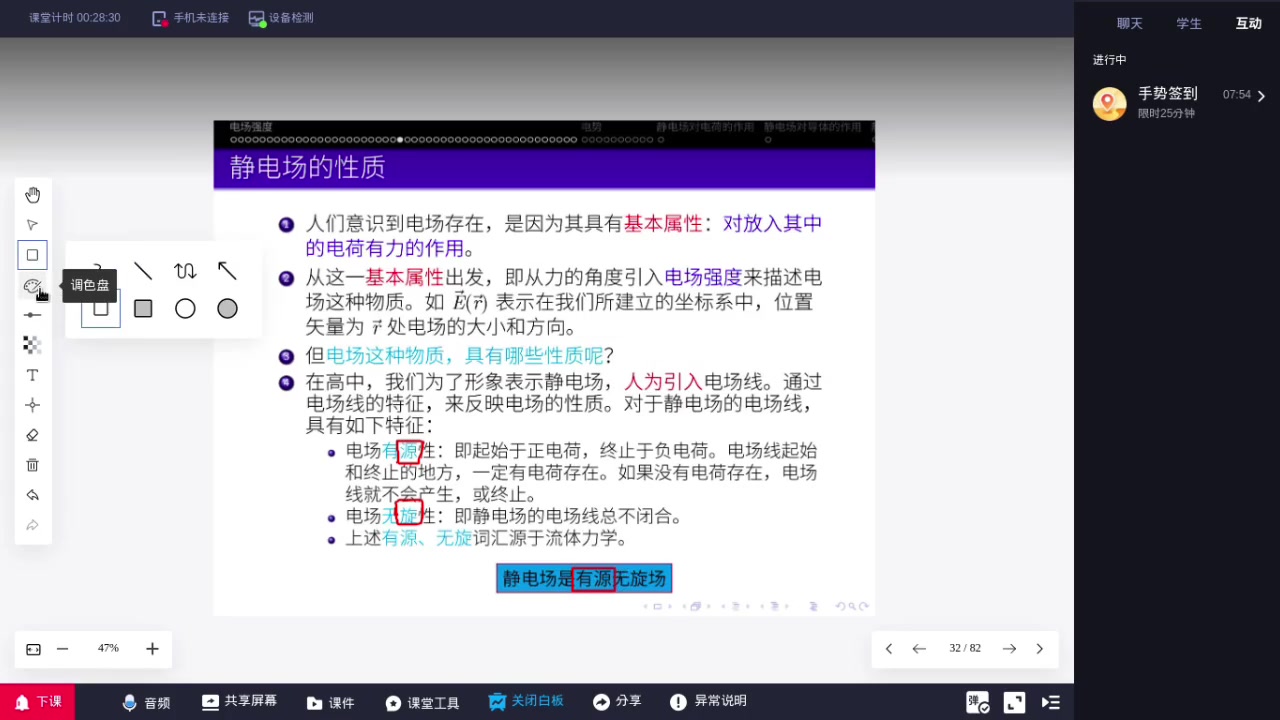This screenshot has height=720, width=1280.
Task: Click 进行中 in-progress label
Action: click(1109, 60)
